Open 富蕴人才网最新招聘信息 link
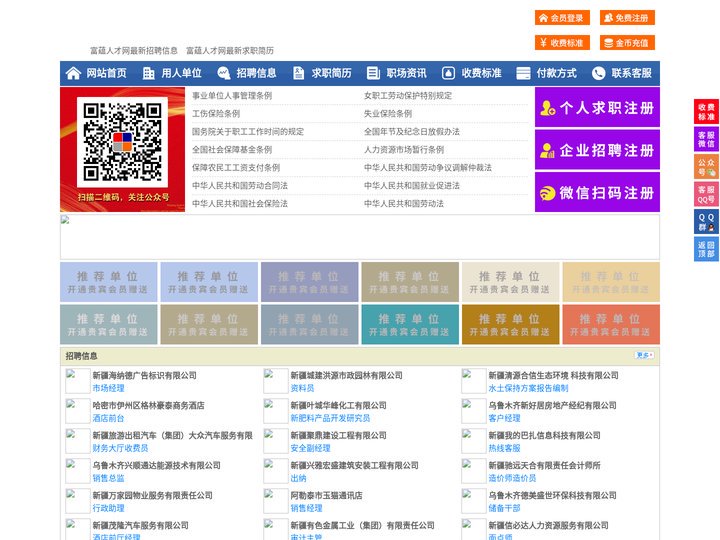720x540 pixels. pos(134,51)
